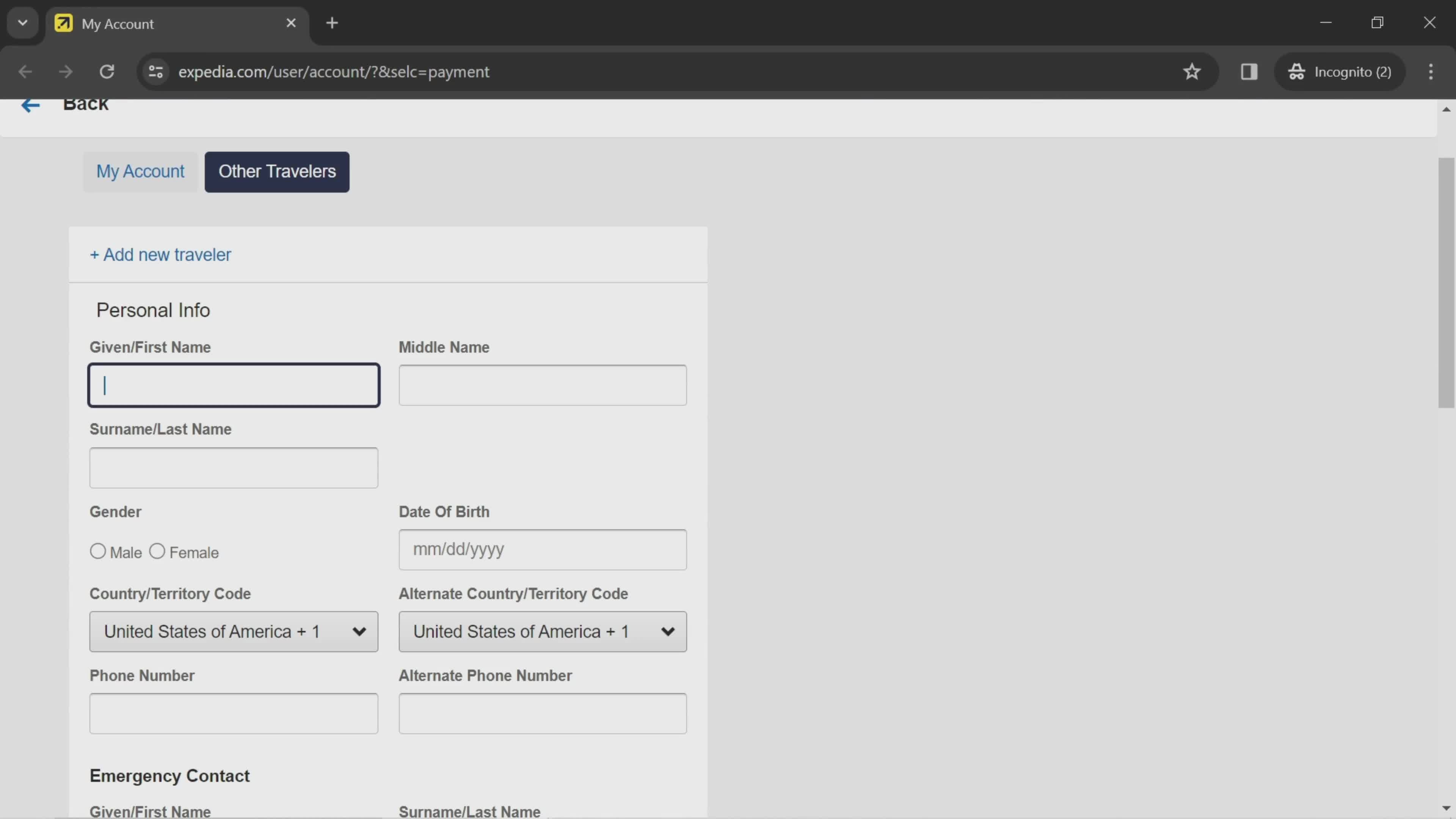Open a new browser tab
This screenshot has width=1456, height=819.
(333, 23)
